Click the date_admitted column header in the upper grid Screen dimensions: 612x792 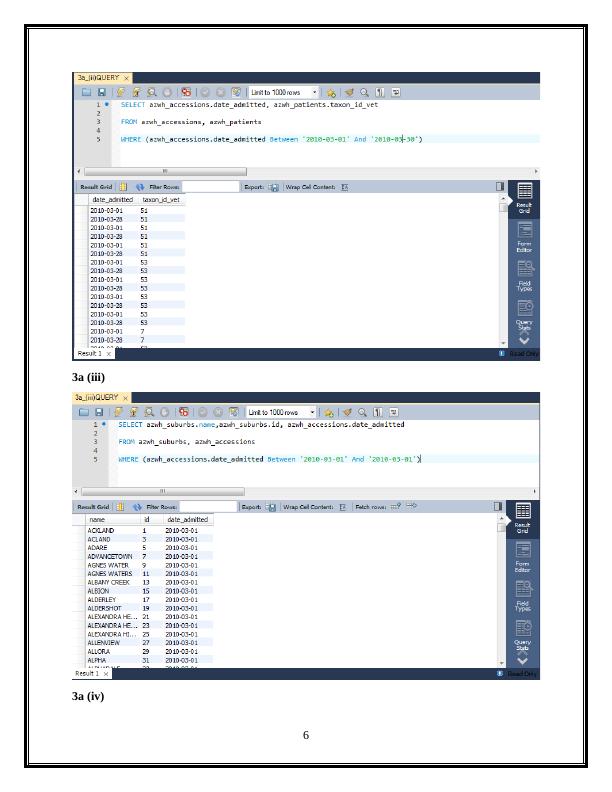[111, 200]
